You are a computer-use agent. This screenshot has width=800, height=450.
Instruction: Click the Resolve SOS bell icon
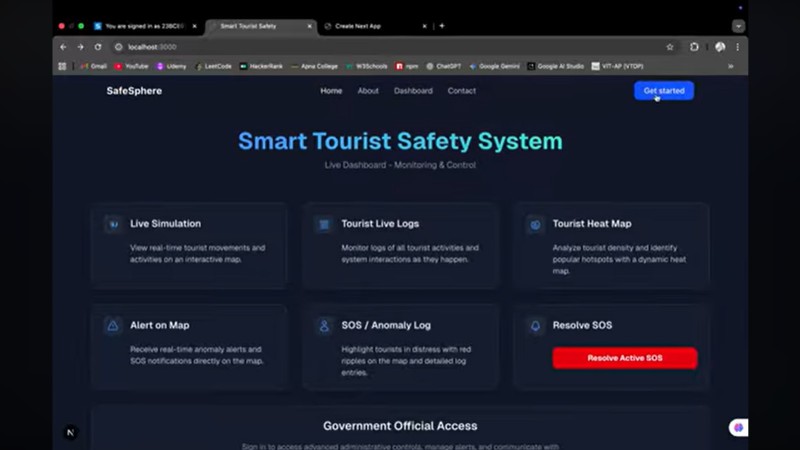coord(535,326)
